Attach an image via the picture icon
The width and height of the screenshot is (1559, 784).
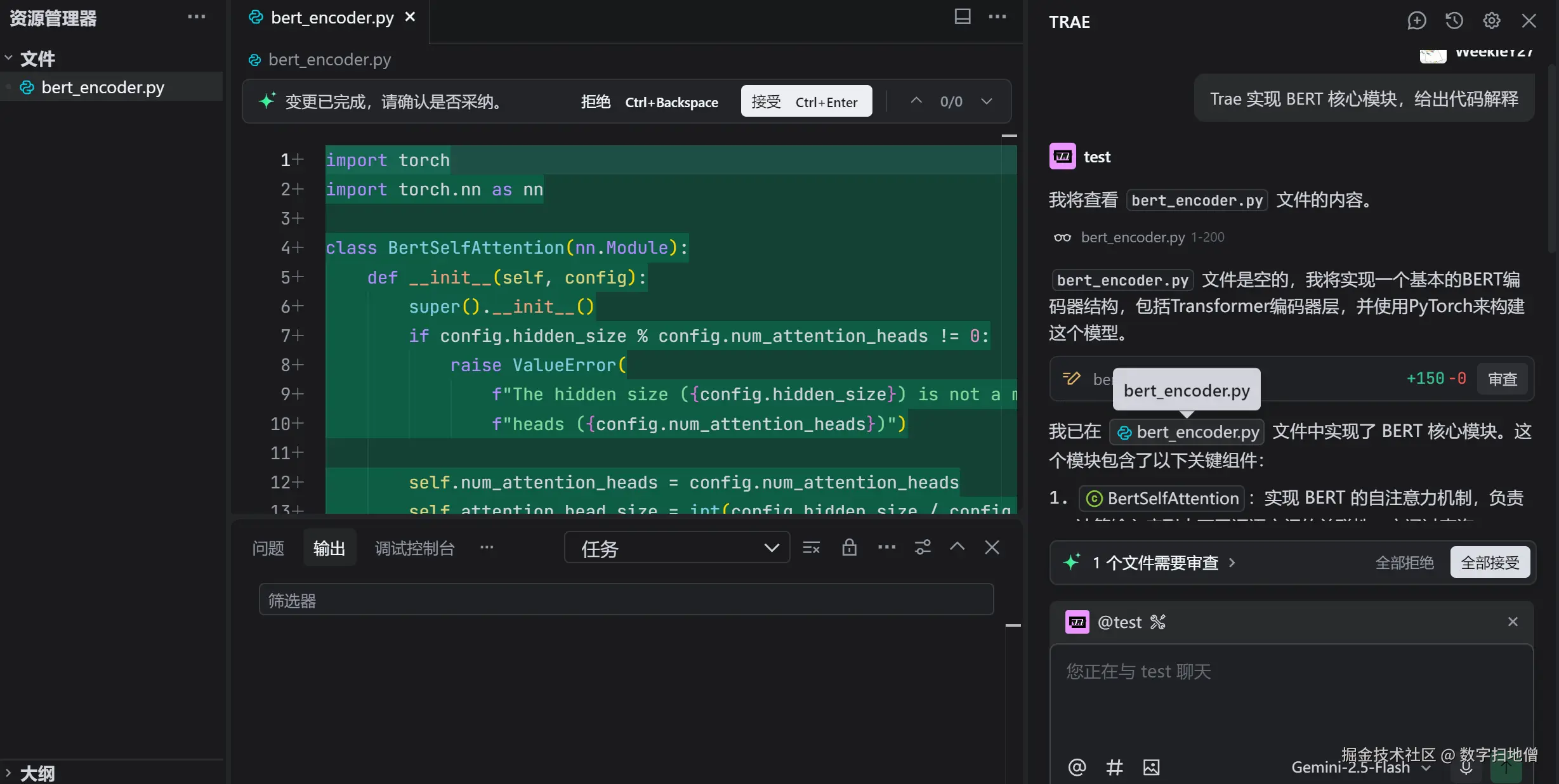(x=1151, y=767)
